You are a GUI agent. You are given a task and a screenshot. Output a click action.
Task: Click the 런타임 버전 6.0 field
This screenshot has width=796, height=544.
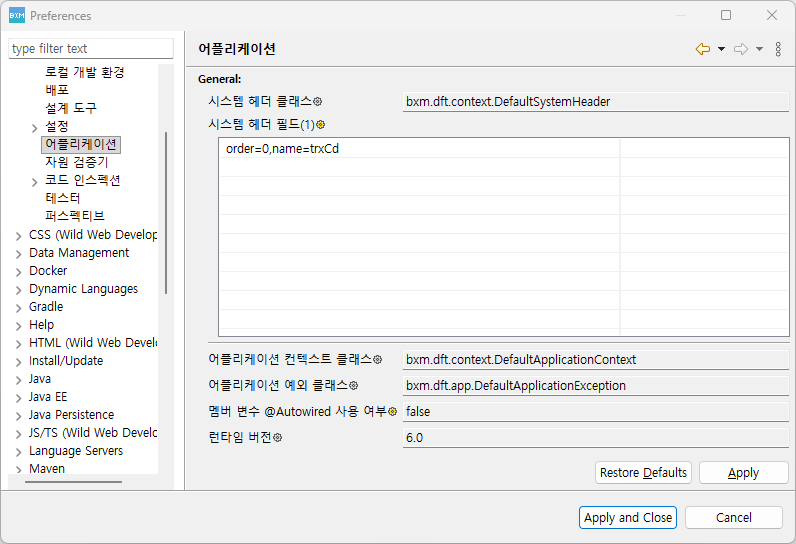click(596, 437)
